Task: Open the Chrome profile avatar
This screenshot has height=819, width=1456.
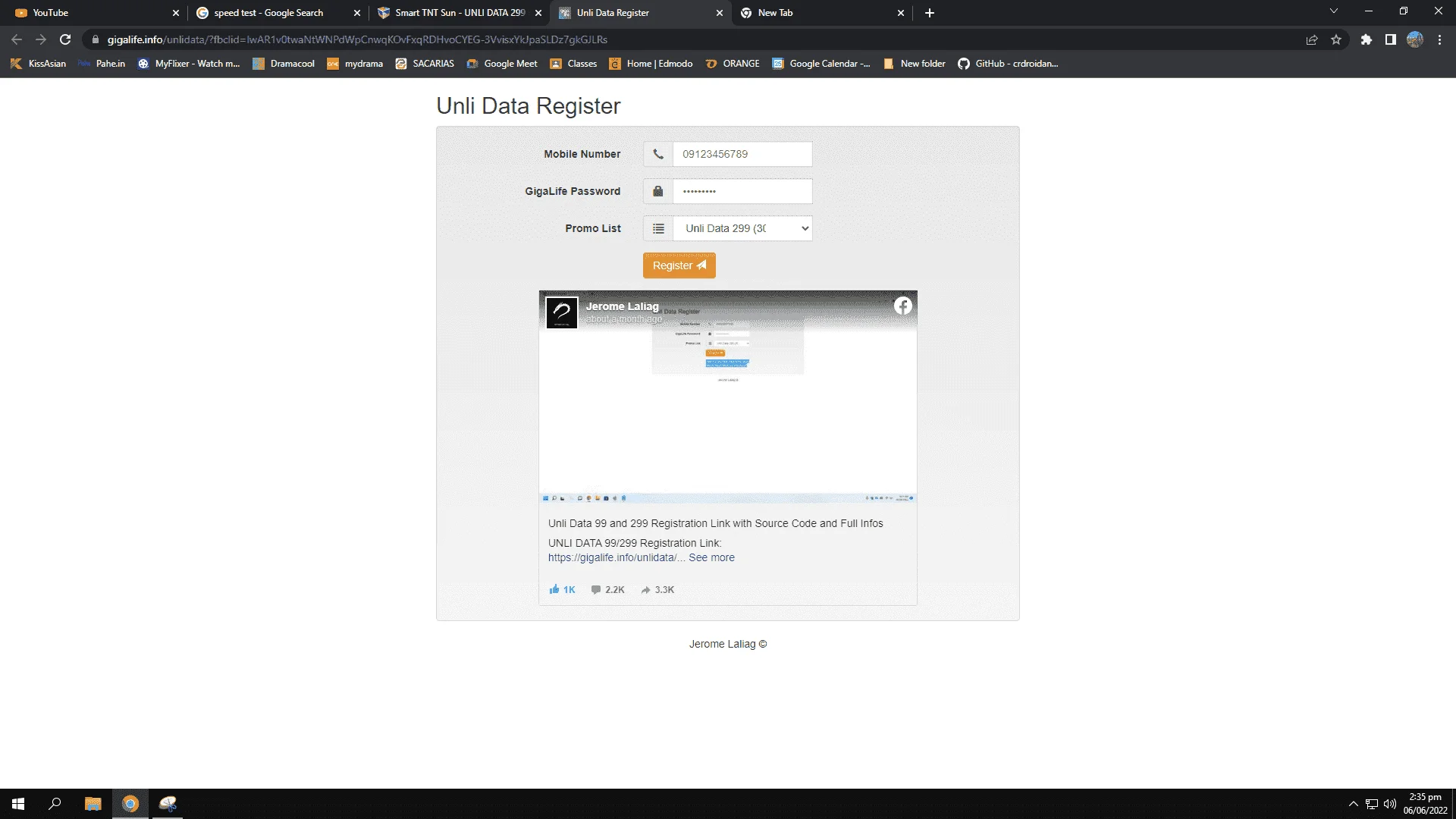Action: coord(1414,39)
